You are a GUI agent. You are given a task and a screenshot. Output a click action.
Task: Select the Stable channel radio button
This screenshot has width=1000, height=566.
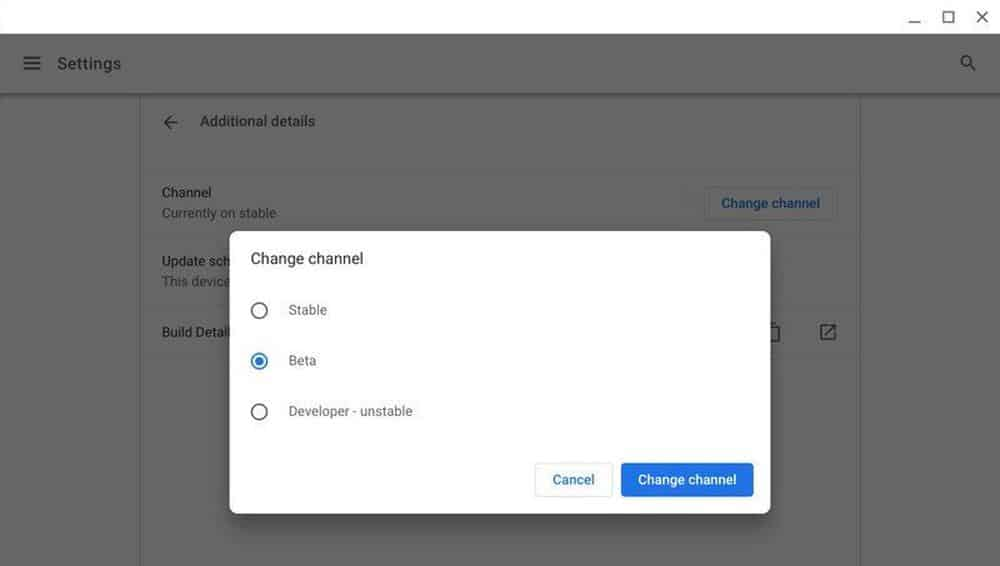click(260, 311)
